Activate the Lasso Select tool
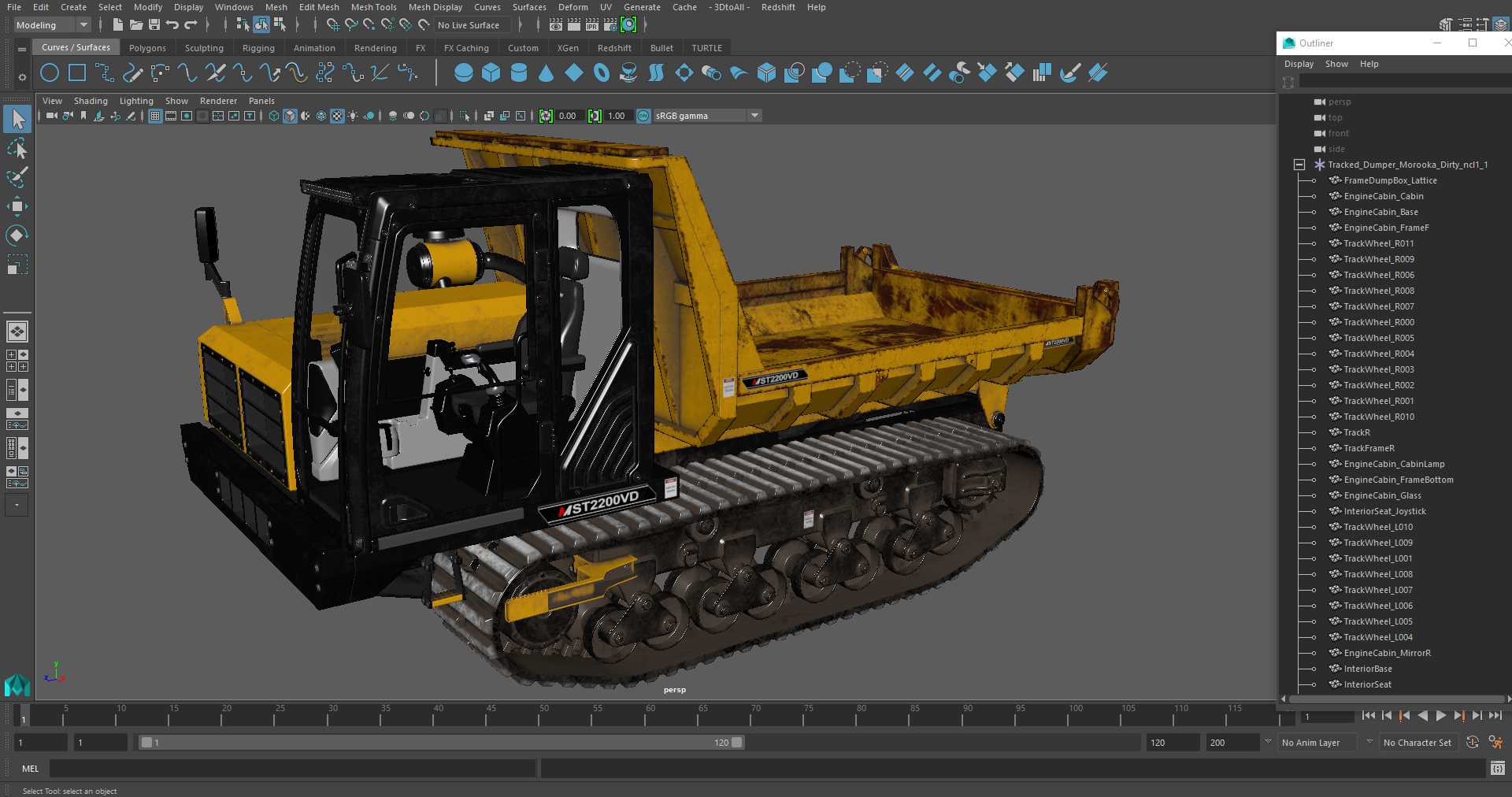This screenshot has height=797, width=1512. 17,148
